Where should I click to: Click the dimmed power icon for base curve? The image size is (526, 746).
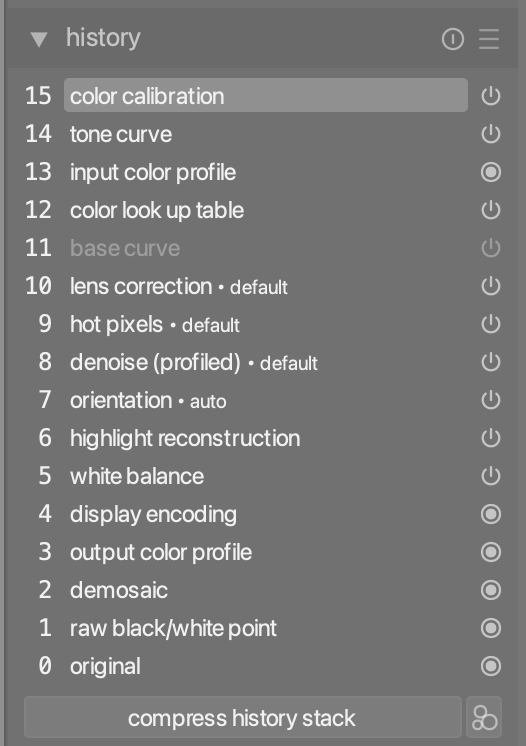pyautogui.click(x=490, y=248)
